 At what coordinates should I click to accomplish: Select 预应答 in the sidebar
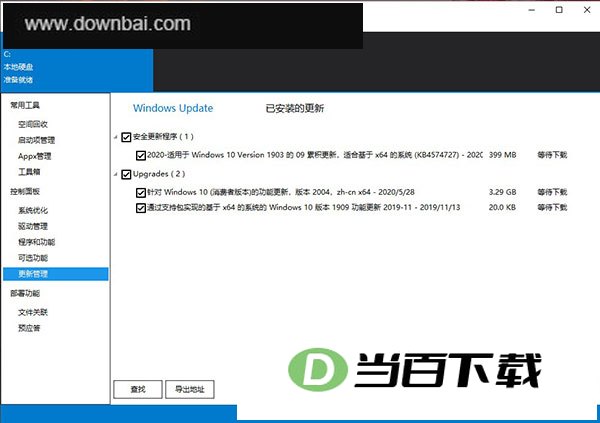coord(29,328)
